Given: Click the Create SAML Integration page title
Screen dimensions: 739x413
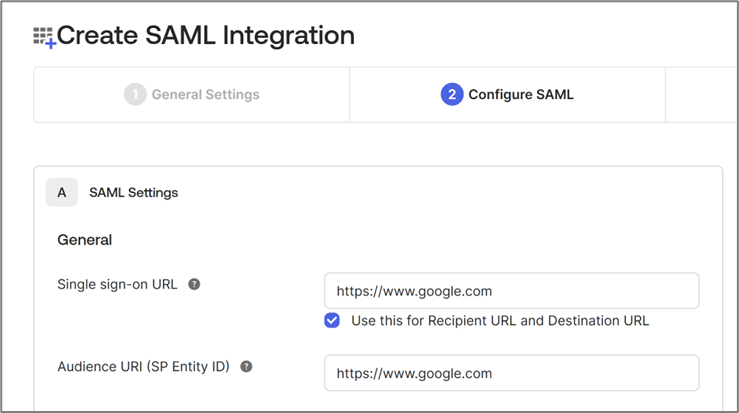Looking at the screenshot, I should (205, 36).
